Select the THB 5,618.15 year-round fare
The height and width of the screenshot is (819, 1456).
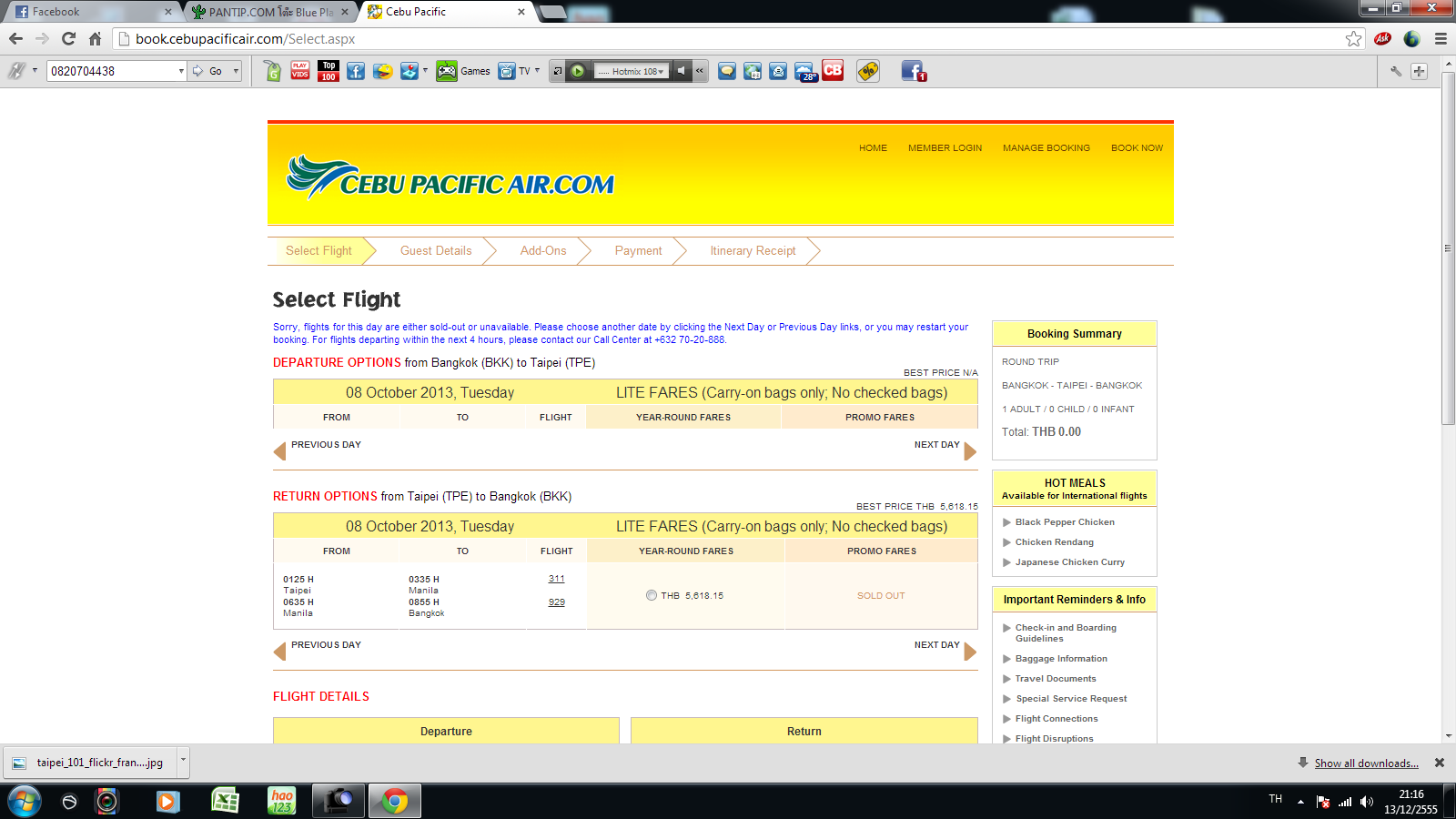click(651, 595)
